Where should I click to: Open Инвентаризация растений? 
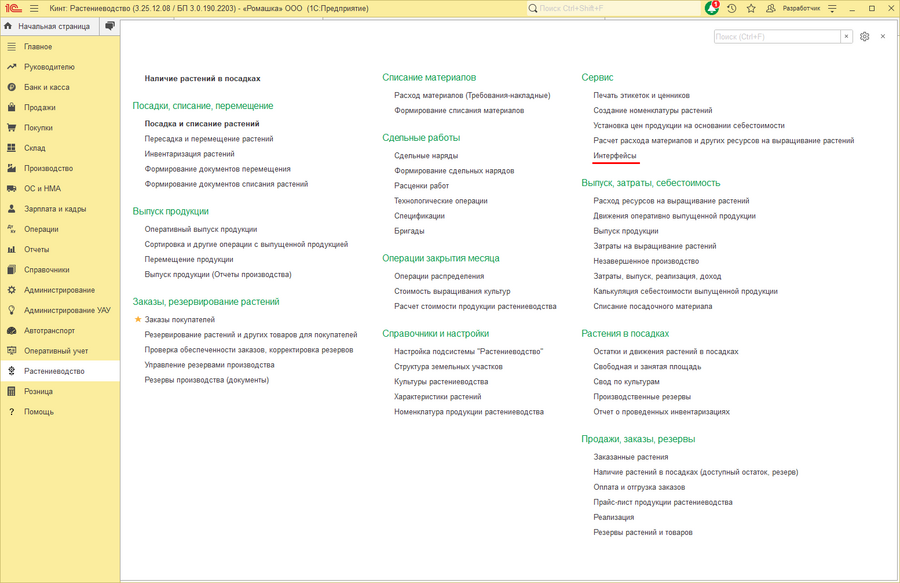189,154
